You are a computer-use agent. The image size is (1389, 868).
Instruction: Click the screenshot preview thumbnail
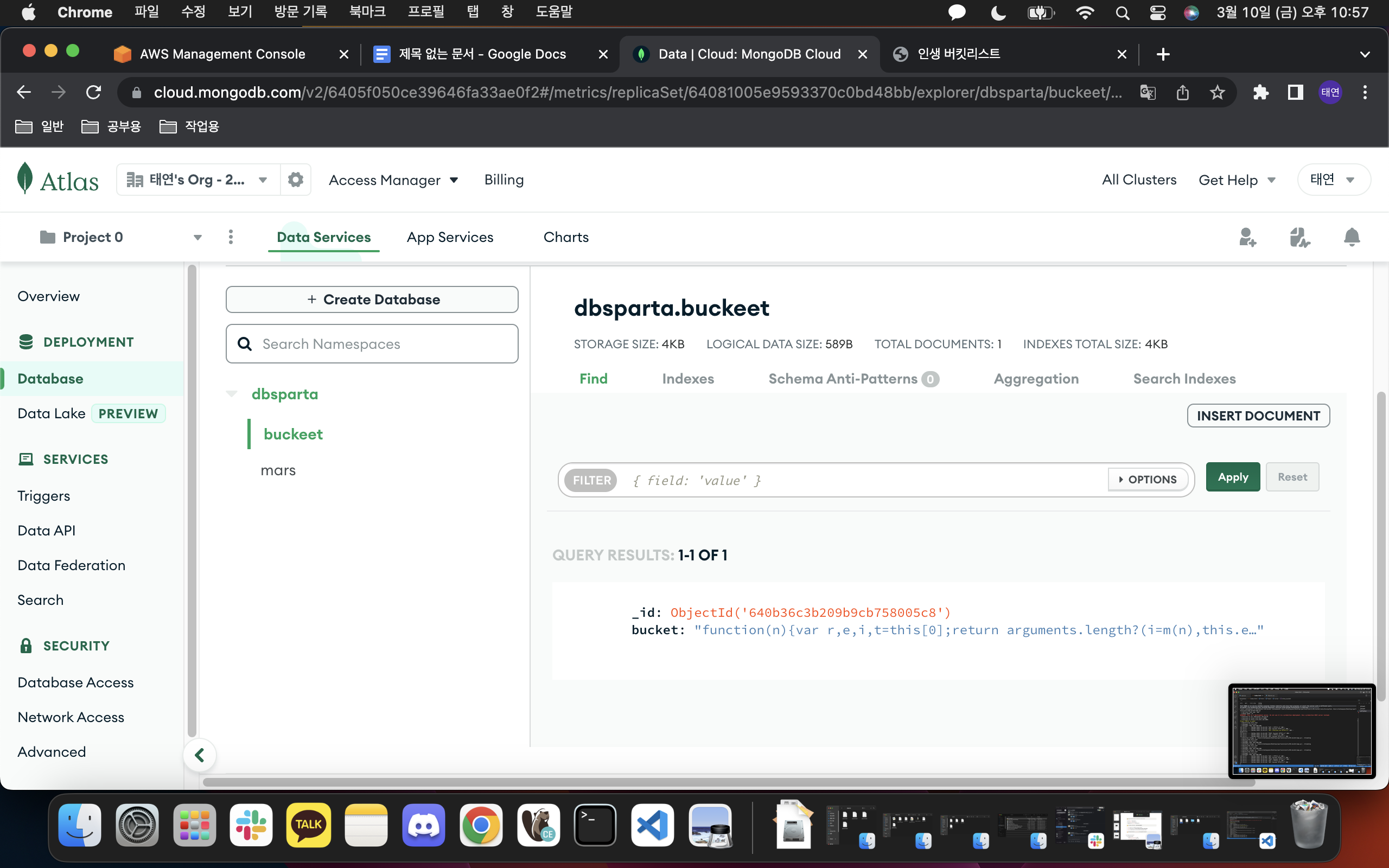coord(1302,731)
